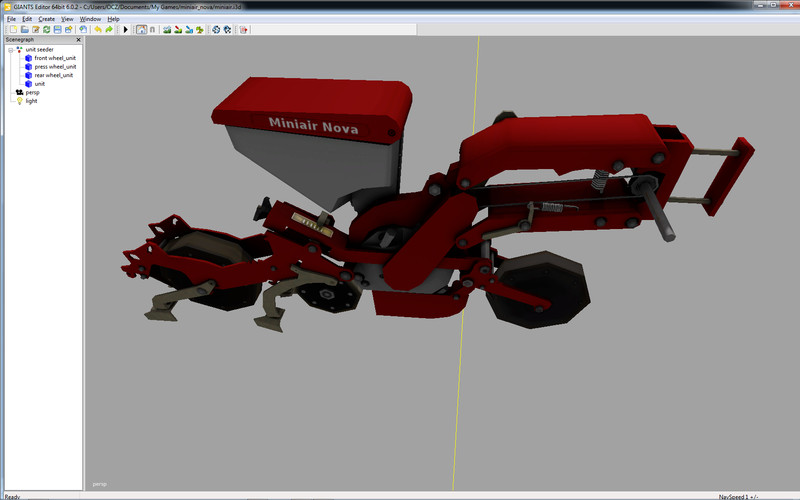Select rear wheel_unit in Scenegraph

(53, 75)
